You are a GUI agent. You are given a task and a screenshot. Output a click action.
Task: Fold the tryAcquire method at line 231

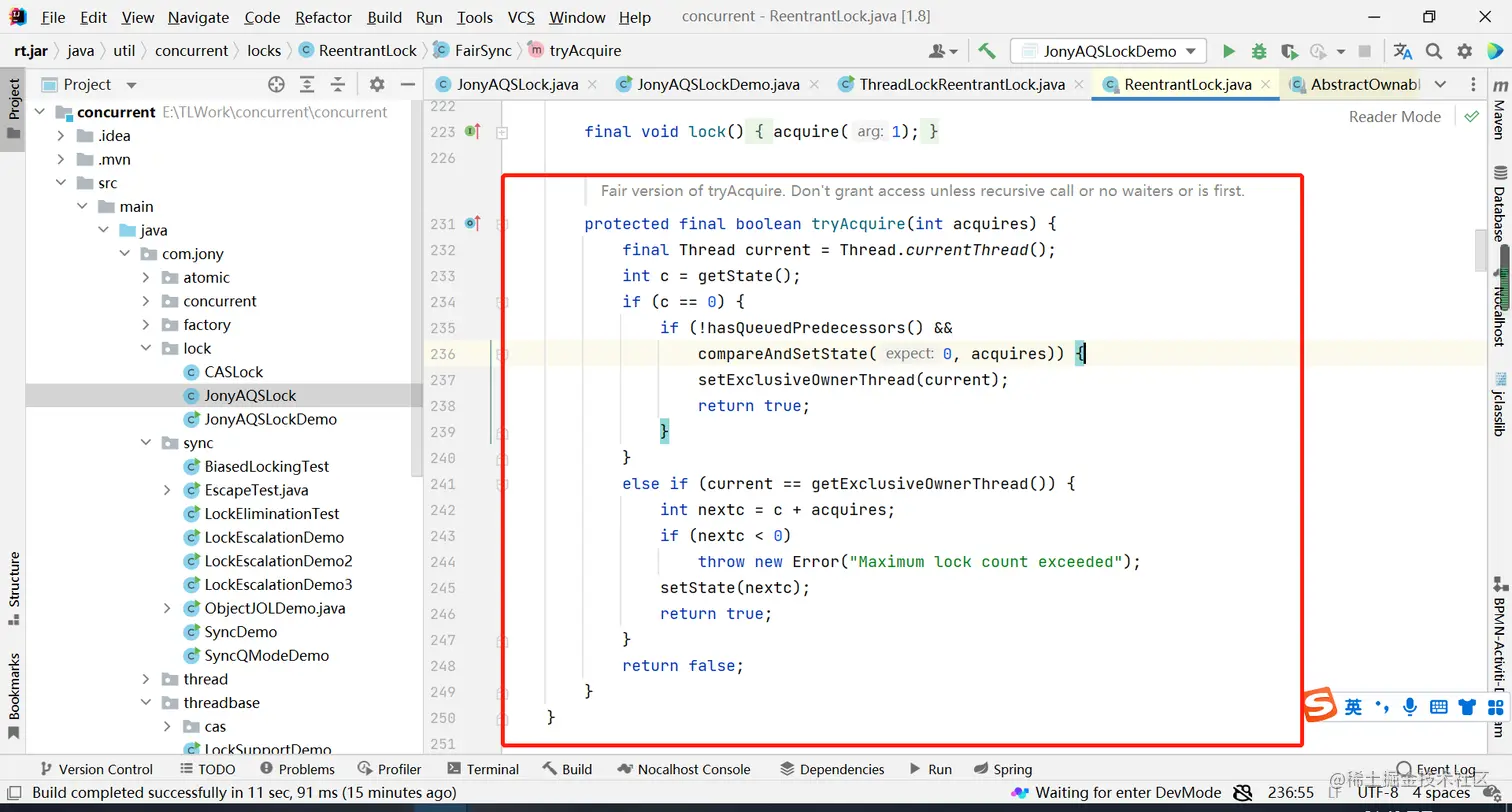(x=502, y=224)
